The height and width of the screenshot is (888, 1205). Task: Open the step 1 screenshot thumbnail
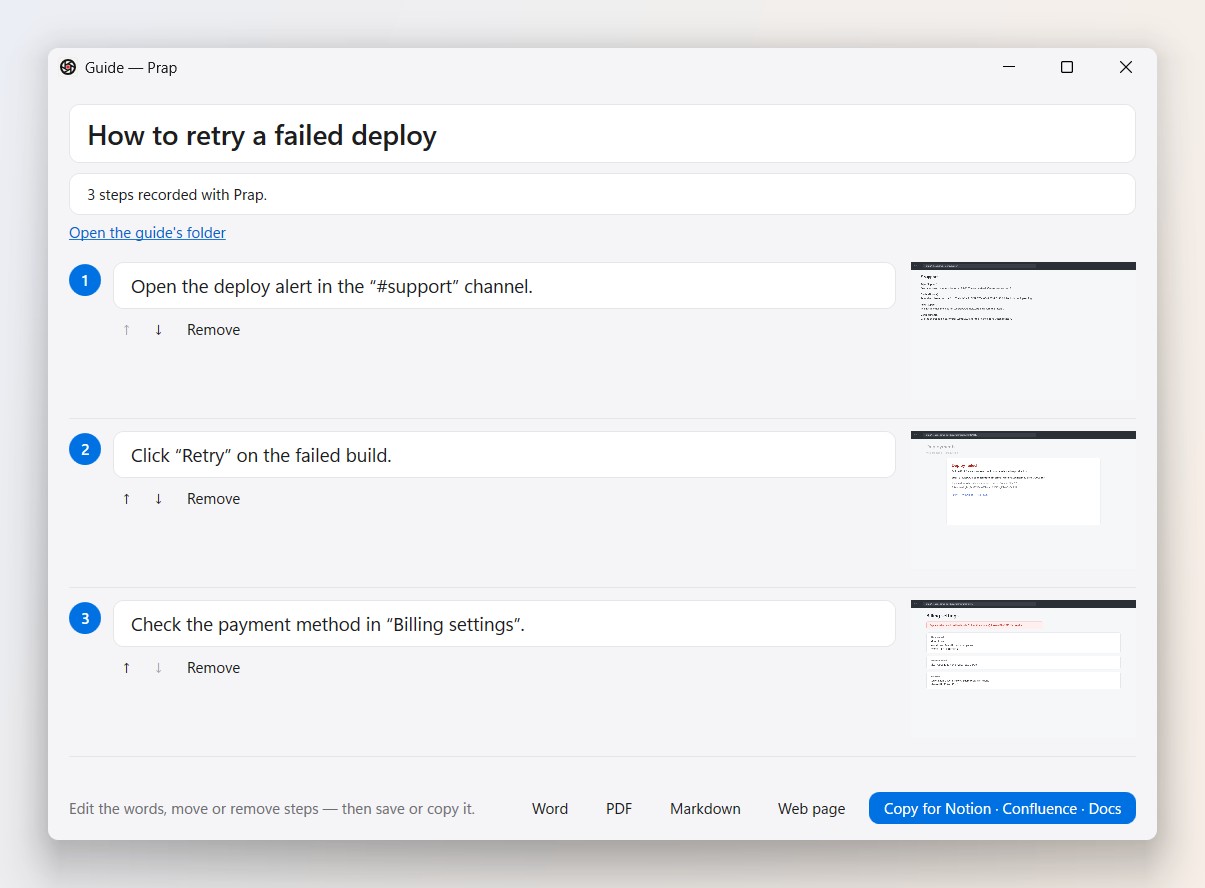(x=1023, y=332)
